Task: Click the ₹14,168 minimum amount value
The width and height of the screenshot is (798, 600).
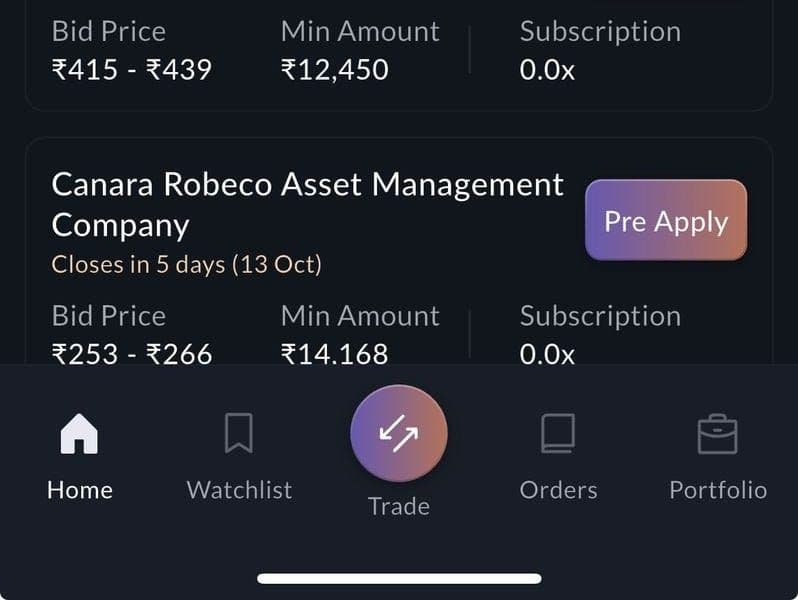Action: point(334,353)
